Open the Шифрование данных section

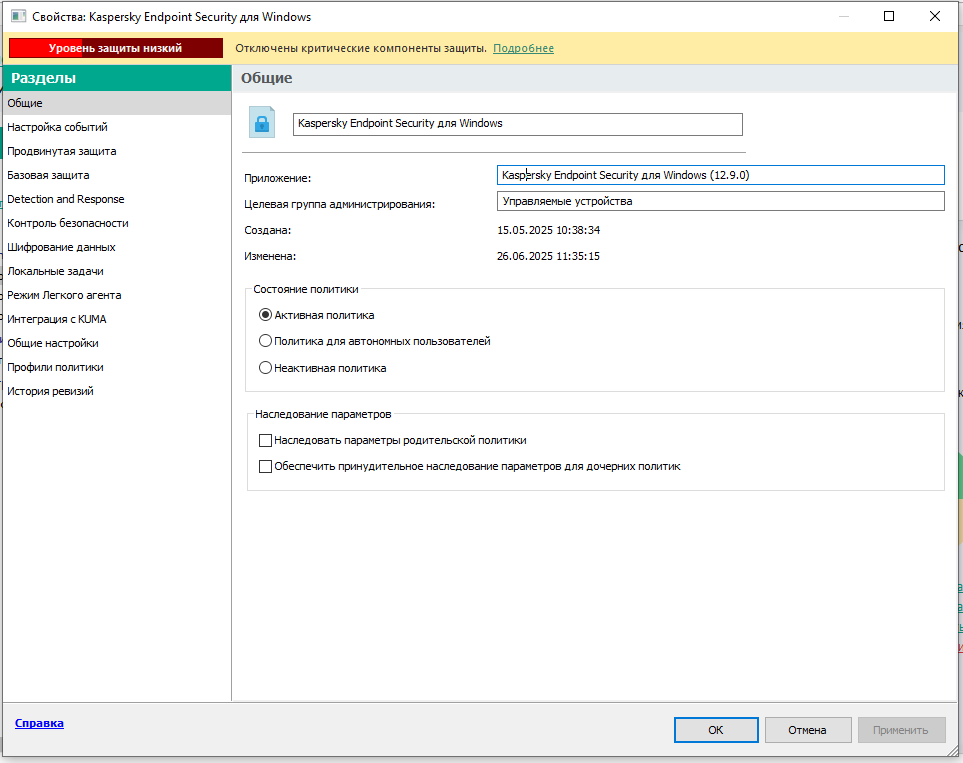[x=61, y=247]
